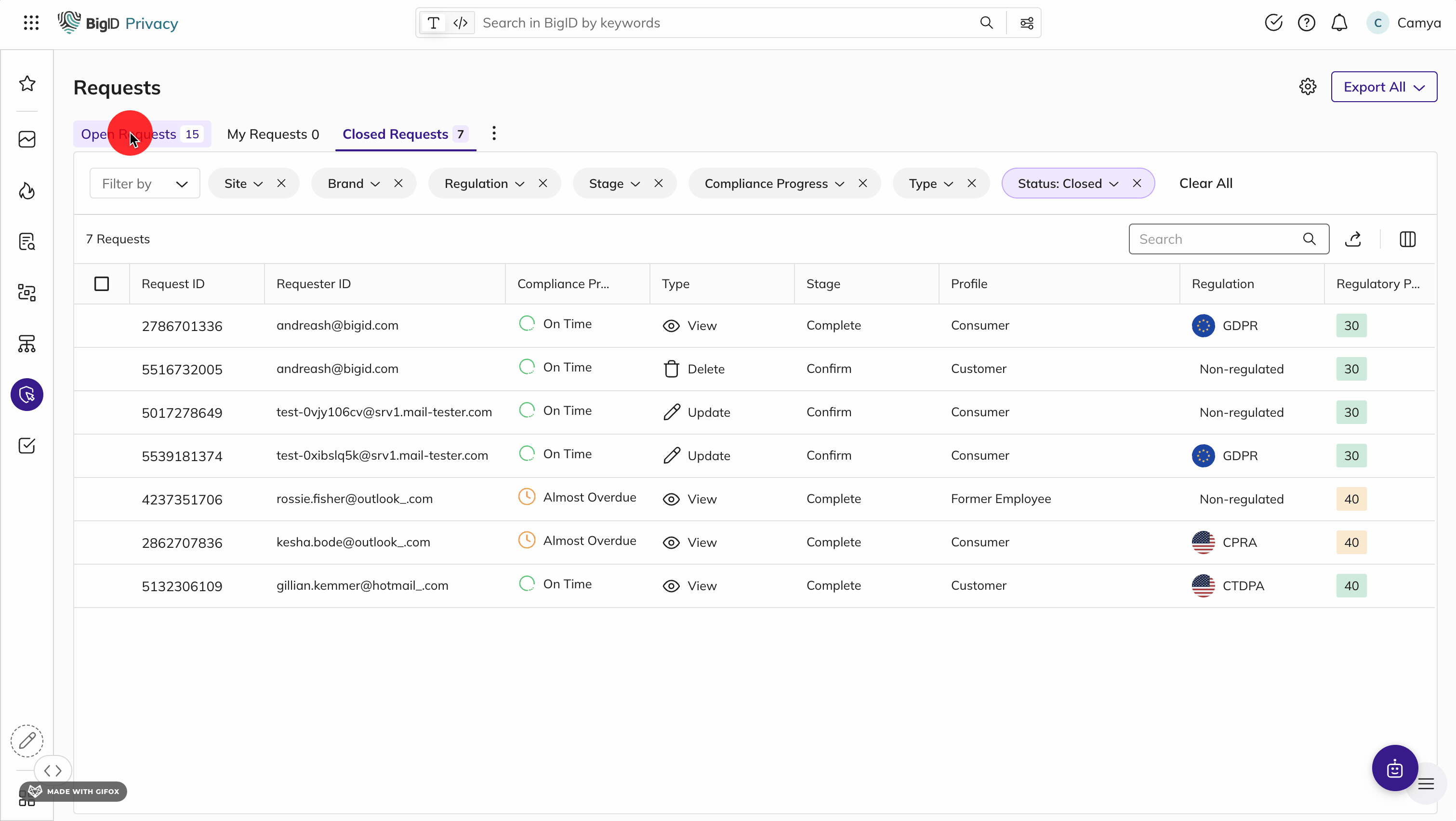
Task: Click the settings gear icon for Requests
Action: coord(1308,87)
